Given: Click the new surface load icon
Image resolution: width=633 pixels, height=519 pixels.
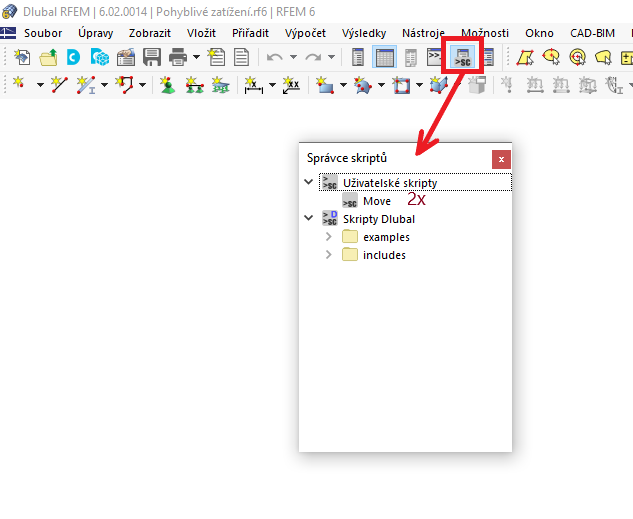Looking at the screenshot, I should click(x=587, y=85).
